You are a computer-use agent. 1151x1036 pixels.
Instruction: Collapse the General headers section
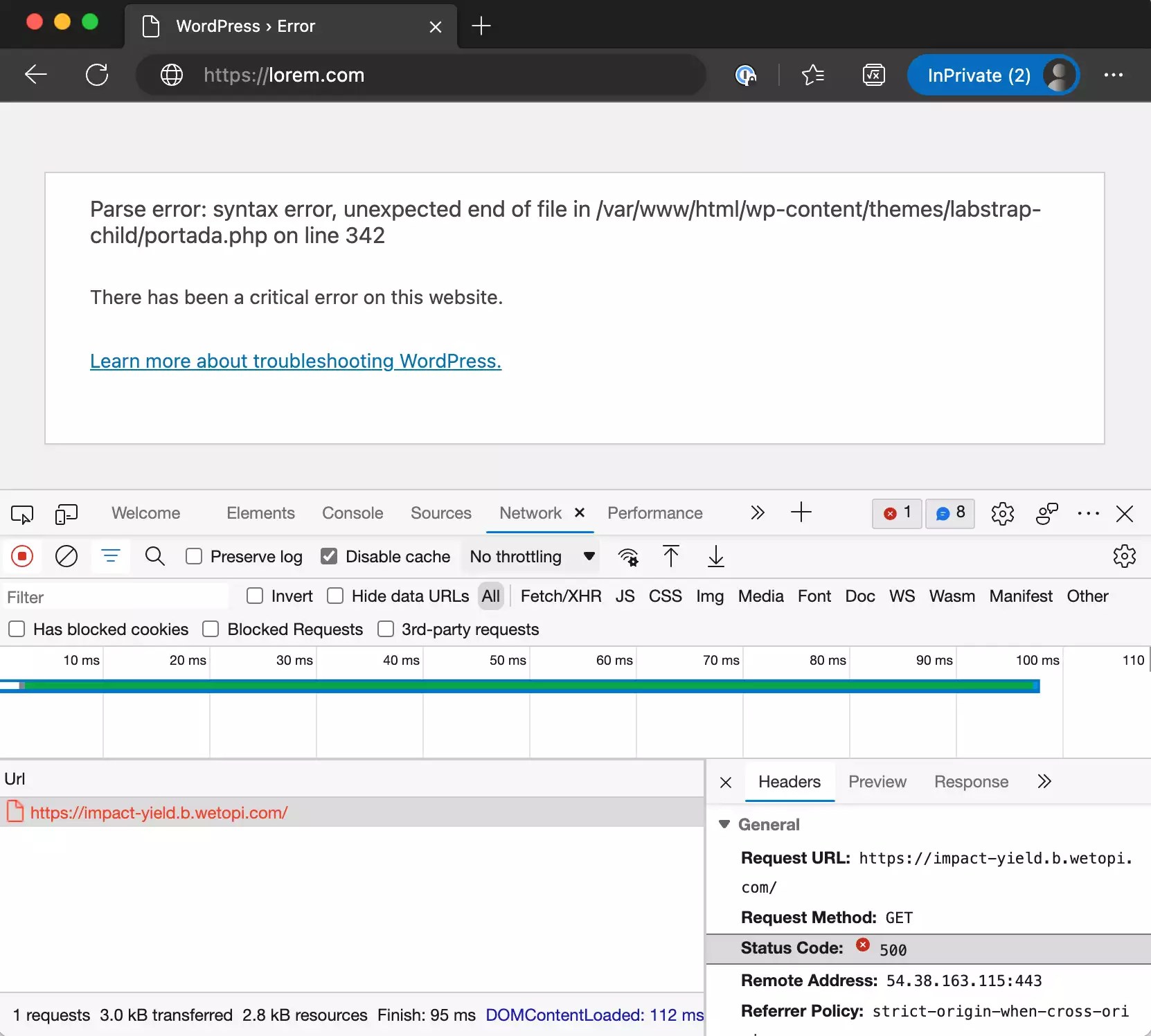pyautogui.click(x=725, y=825)
